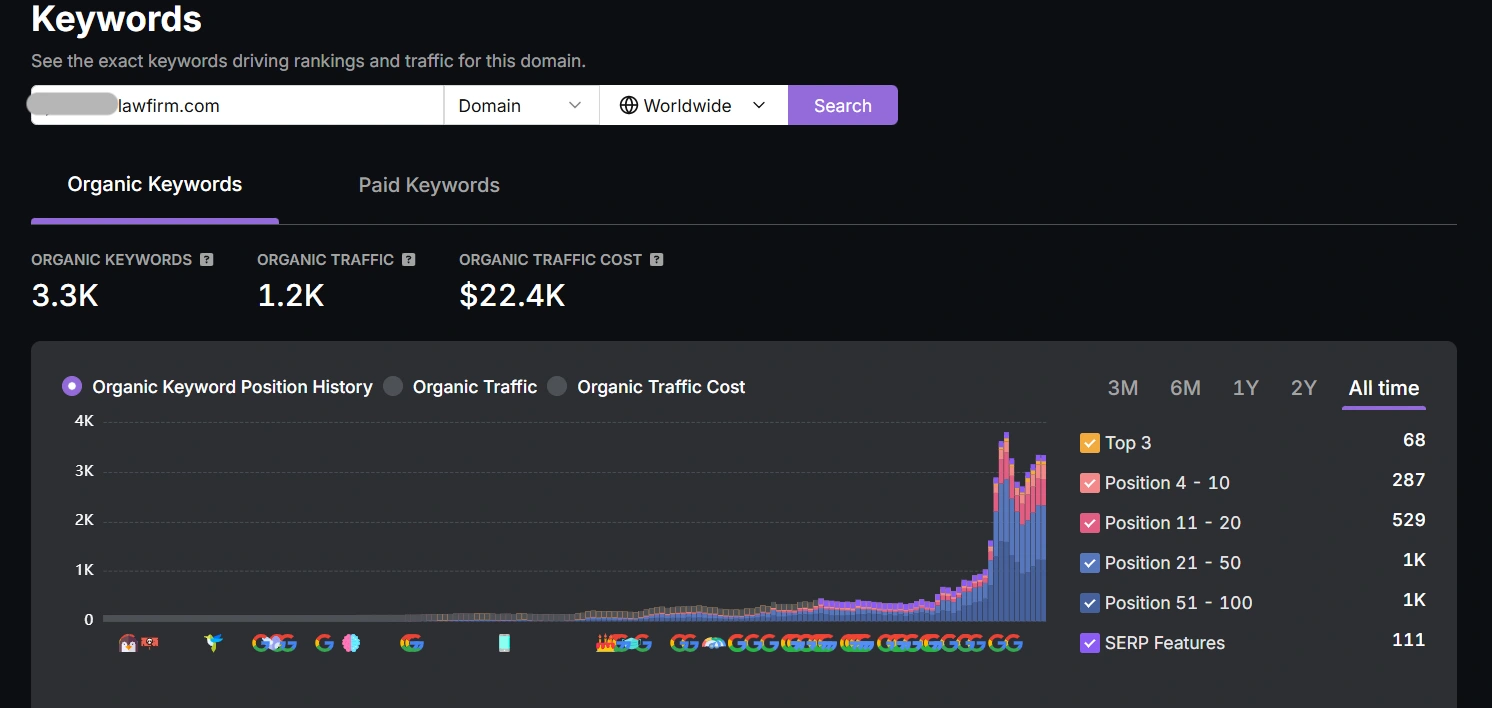Click the lone Google marker before the phone icon
The width and height of the screenshot is (1492, 708).
(411, 643)
